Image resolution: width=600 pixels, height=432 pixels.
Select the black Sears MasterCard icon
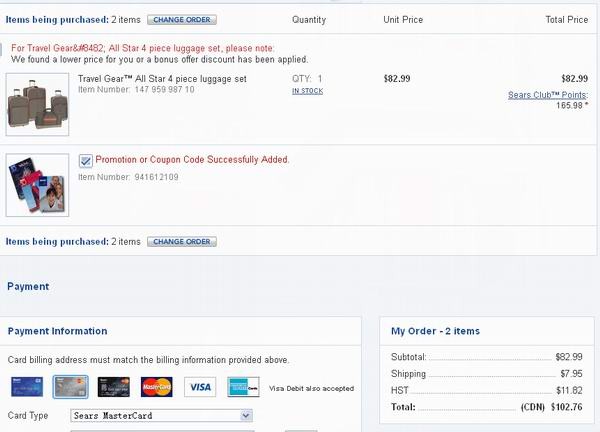[x=114, y=387]
